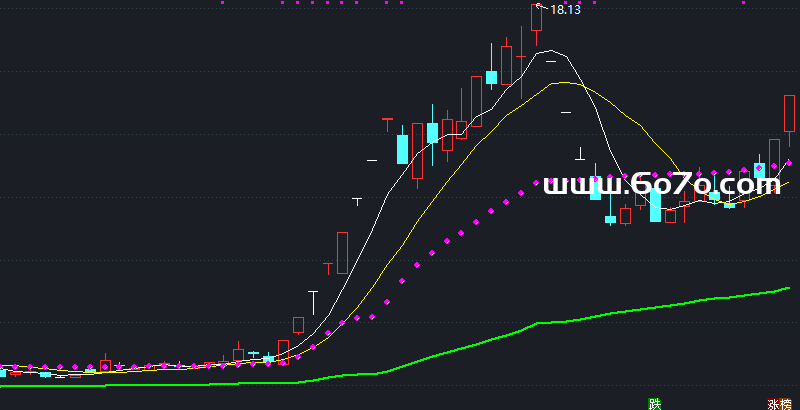Click the green long-term moving average line
The image size is (800, 410).
pyautogui.click(x=600, y=315)
